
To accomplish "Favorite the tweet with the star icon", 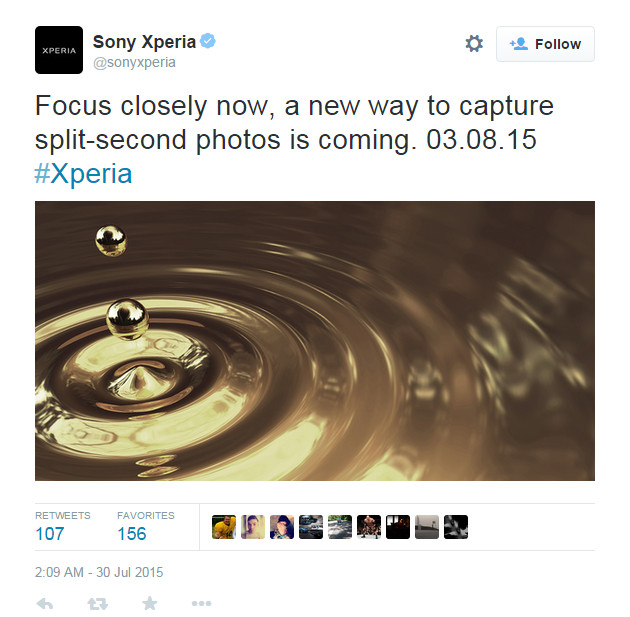I will coord(149,603).
